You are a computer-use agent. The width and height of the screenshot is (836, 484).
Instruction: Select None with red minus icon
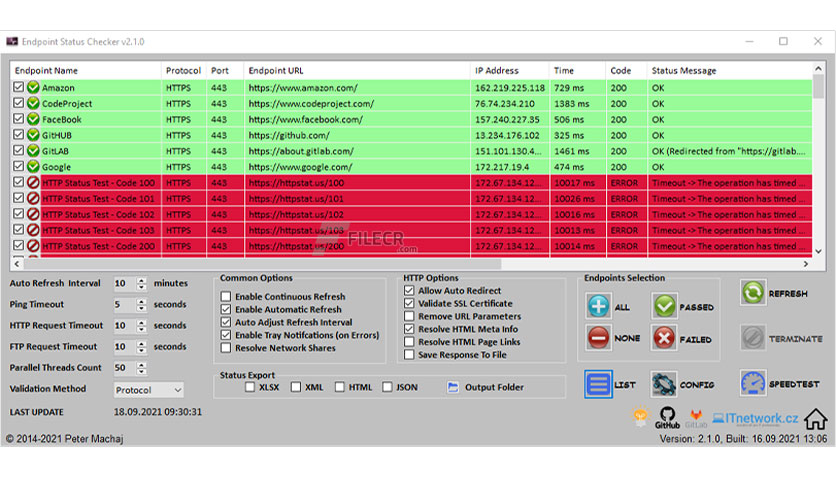(598, 337)
